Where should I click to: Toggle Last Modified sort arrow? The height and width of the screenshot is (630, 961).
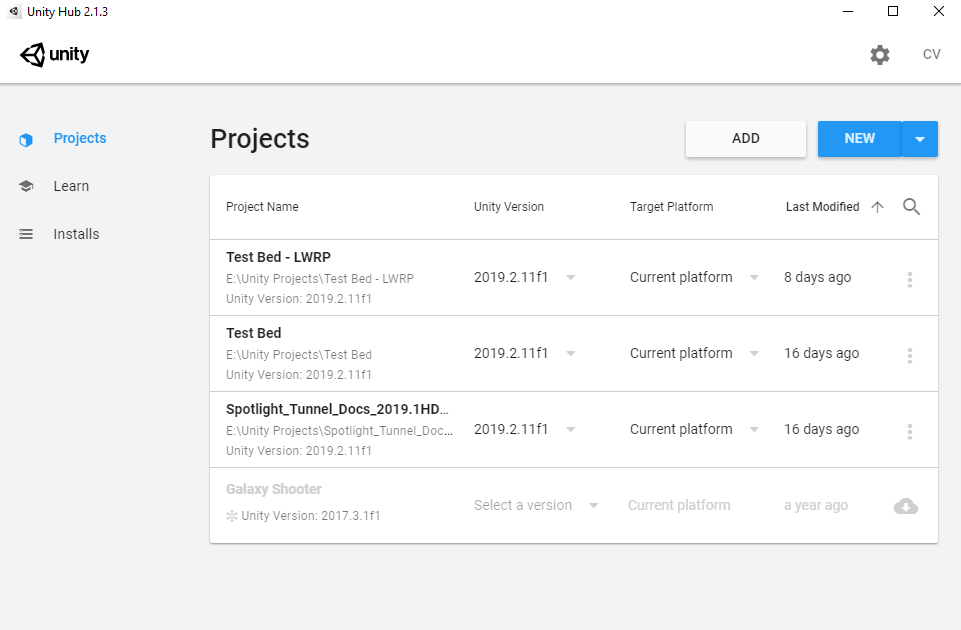point(877,207)
